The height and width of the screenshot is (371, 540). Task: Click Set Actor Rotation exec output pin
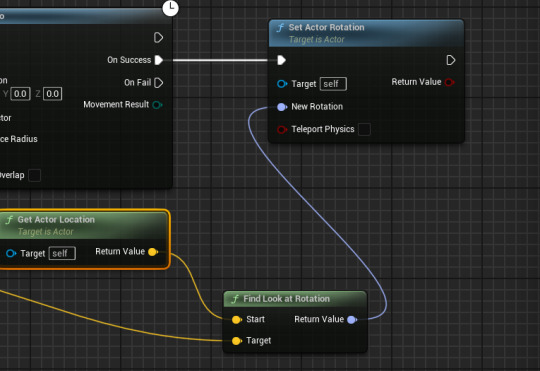(450, 60)
